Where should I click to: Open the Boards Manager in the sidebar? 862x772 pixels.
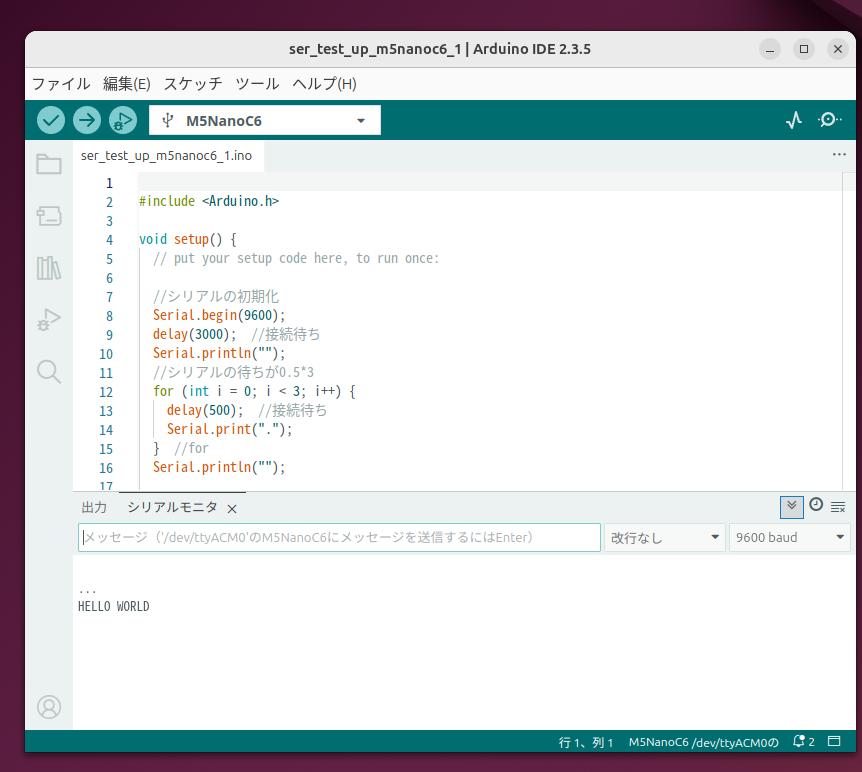49,216
